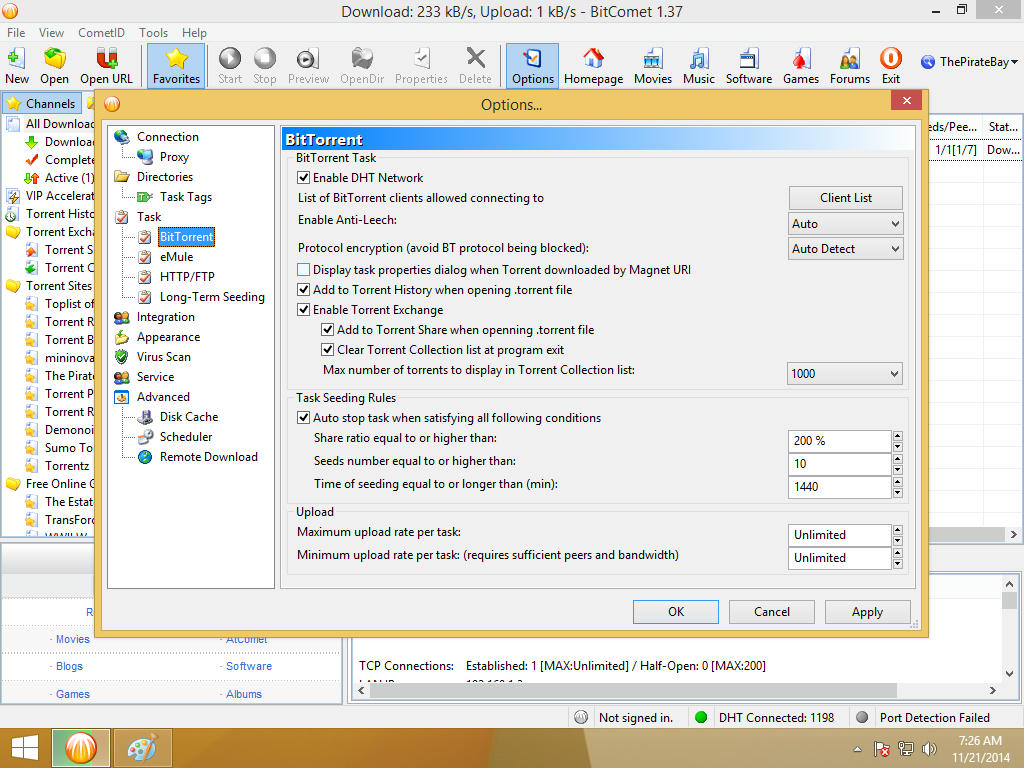Open the Enable Anti-Leech dropdown
The height and width of the screenshot is (768, 1024).
[x=846, y=224]
